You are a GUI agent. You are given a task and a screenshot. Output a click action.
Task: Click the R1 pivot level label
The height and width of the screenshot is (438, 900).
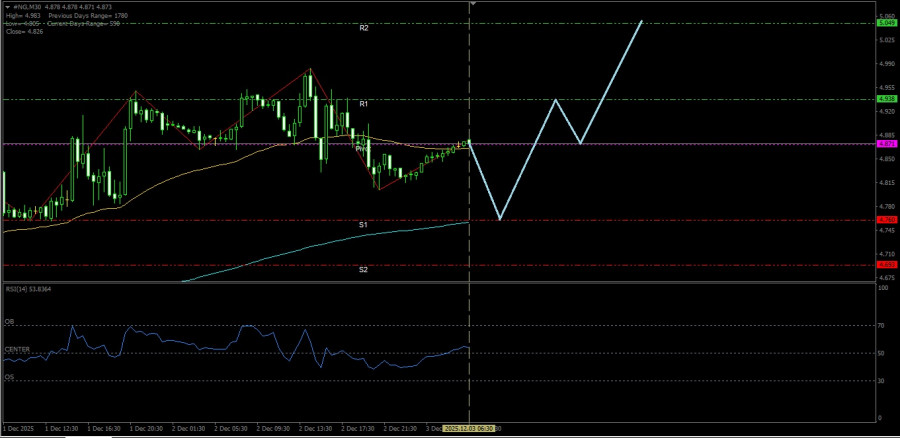pos(364,104)
